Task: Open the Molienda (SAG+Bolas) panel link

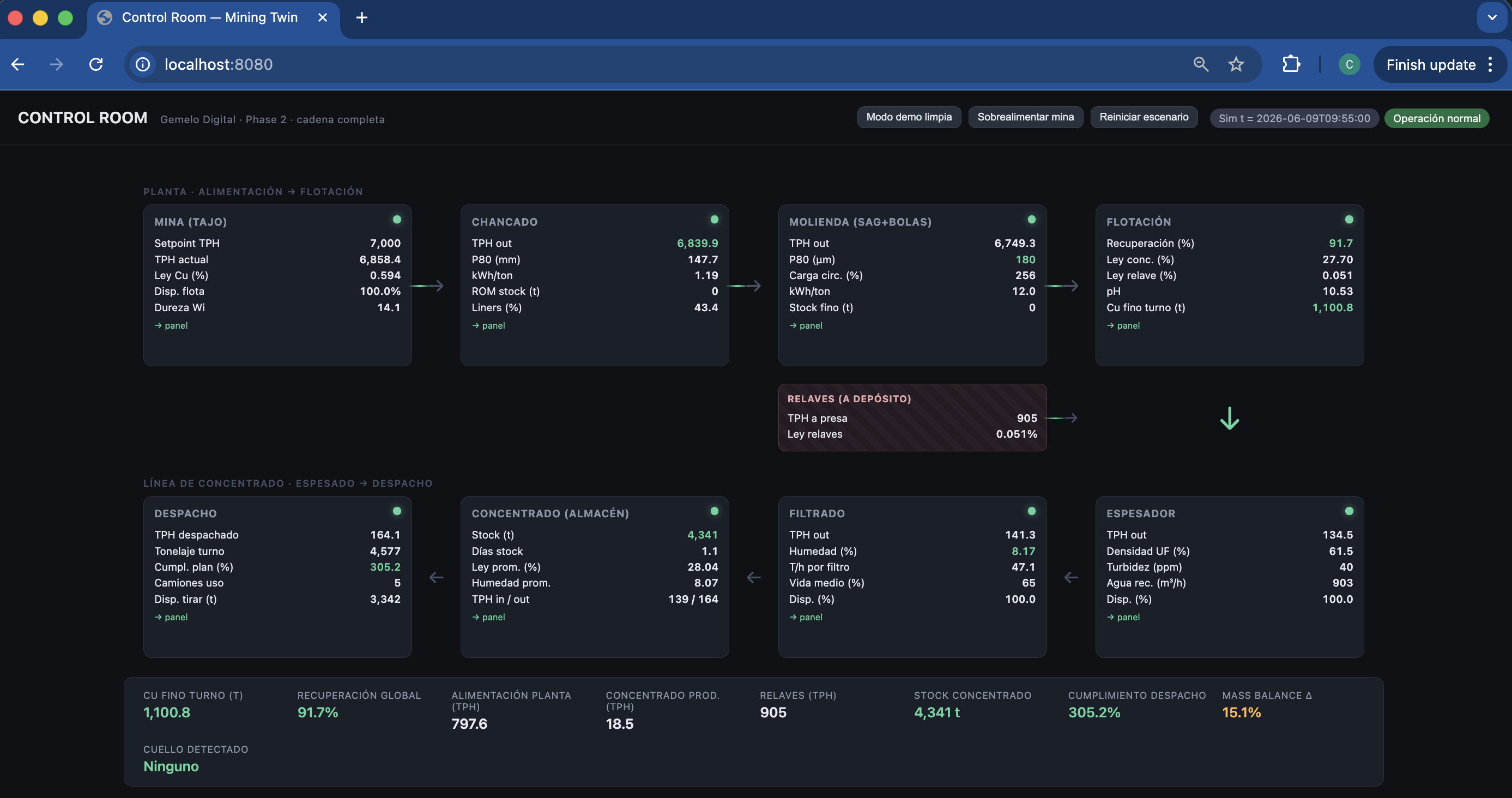Action: click(x=806, y=325)
